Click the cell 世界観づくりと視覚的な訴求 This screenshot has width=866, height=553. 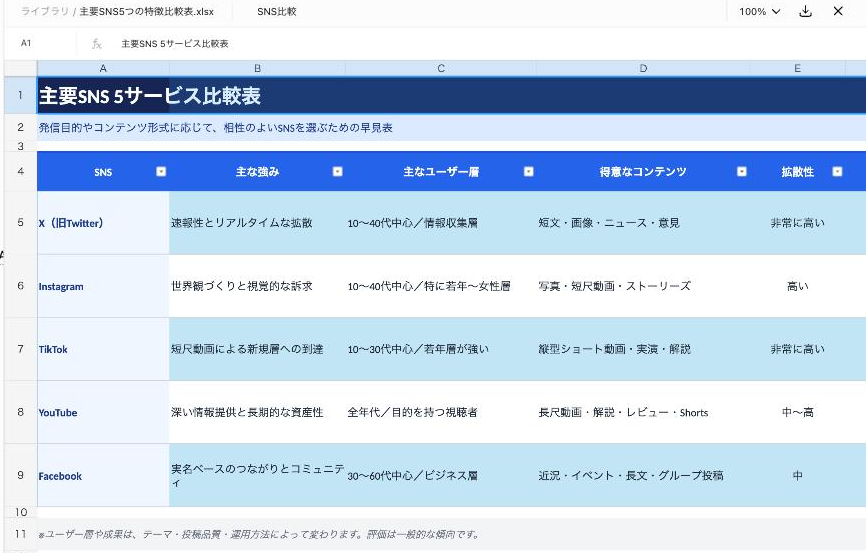257,286
